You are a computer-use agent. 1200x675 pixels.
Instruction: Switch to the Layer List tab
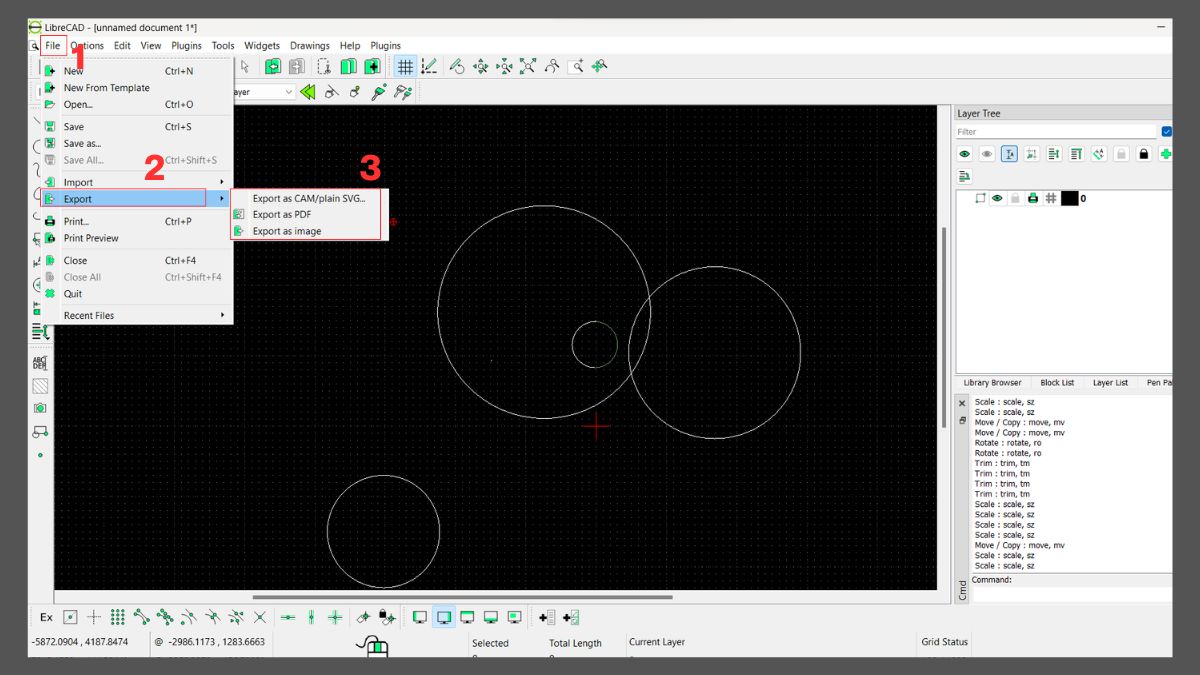tap(1110, 382)
